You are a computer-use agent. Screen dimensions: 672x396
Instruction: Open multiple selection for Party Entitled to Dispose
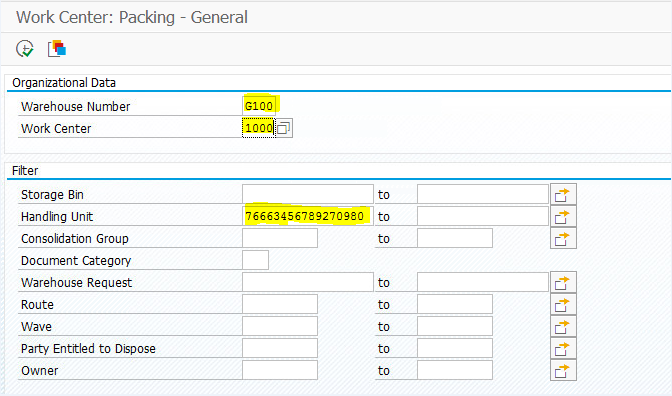tap(563, 348)
